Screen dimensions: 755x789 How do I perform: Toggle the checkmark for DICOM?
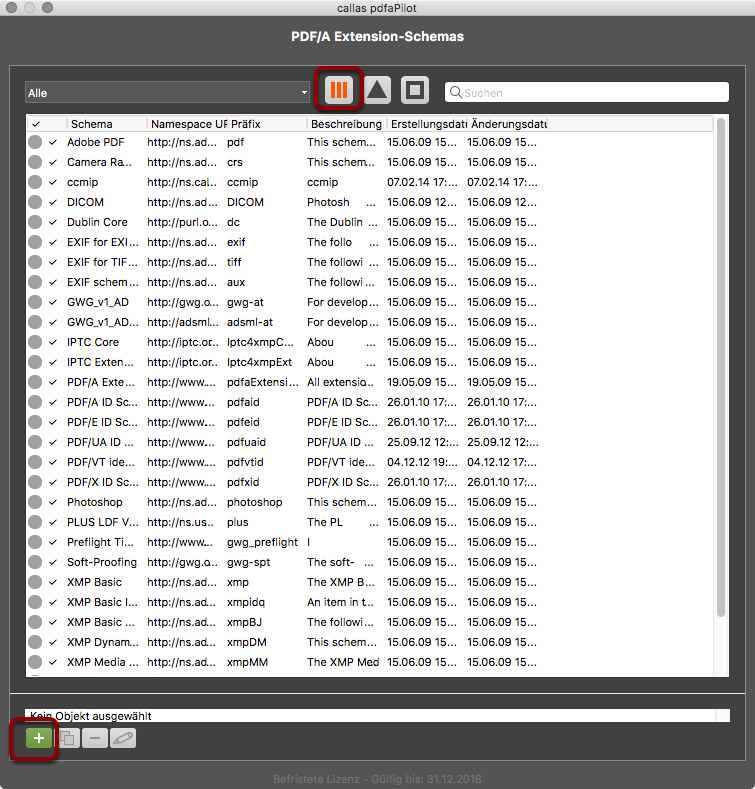coord(53,202)
